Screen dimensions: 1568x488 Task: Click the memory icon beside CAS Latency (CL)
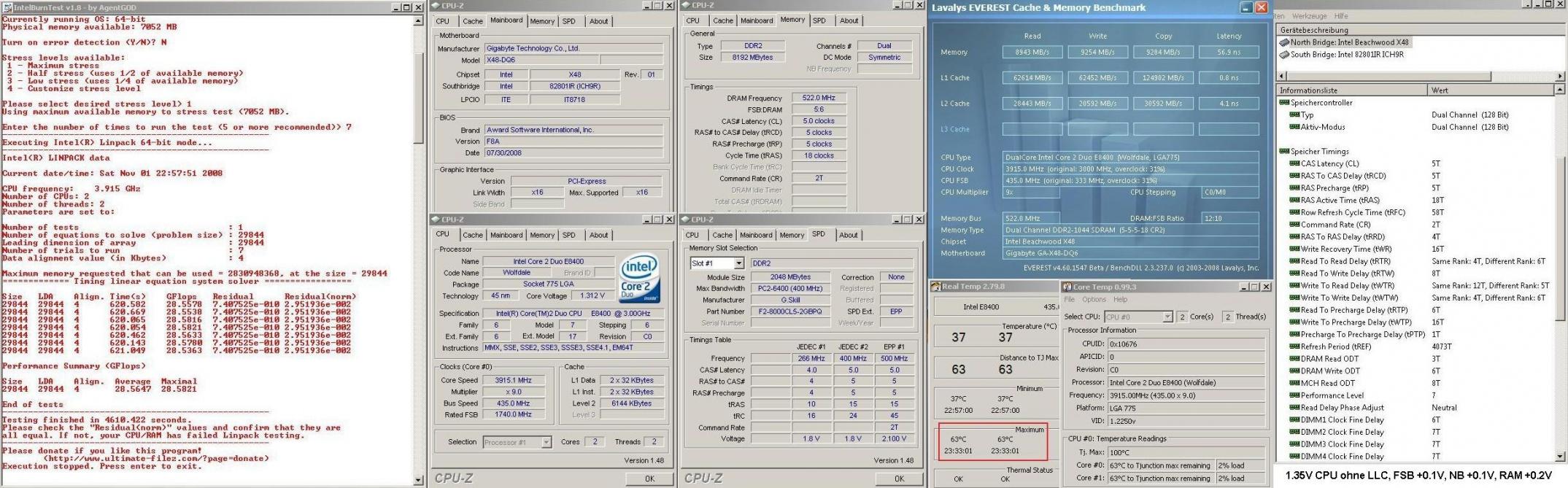[1294, 163]
